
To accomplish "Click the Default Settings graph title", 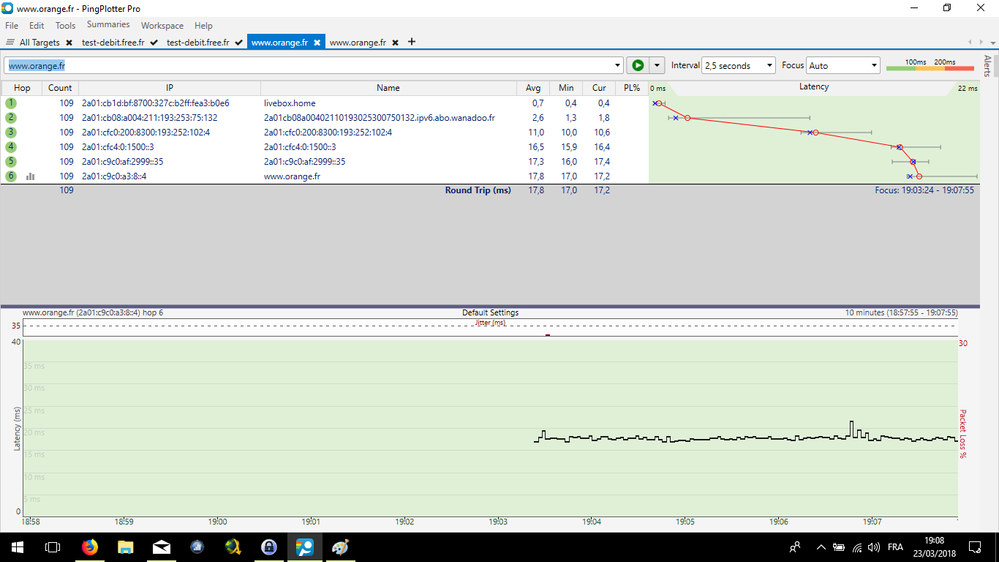I will (490, 312).
